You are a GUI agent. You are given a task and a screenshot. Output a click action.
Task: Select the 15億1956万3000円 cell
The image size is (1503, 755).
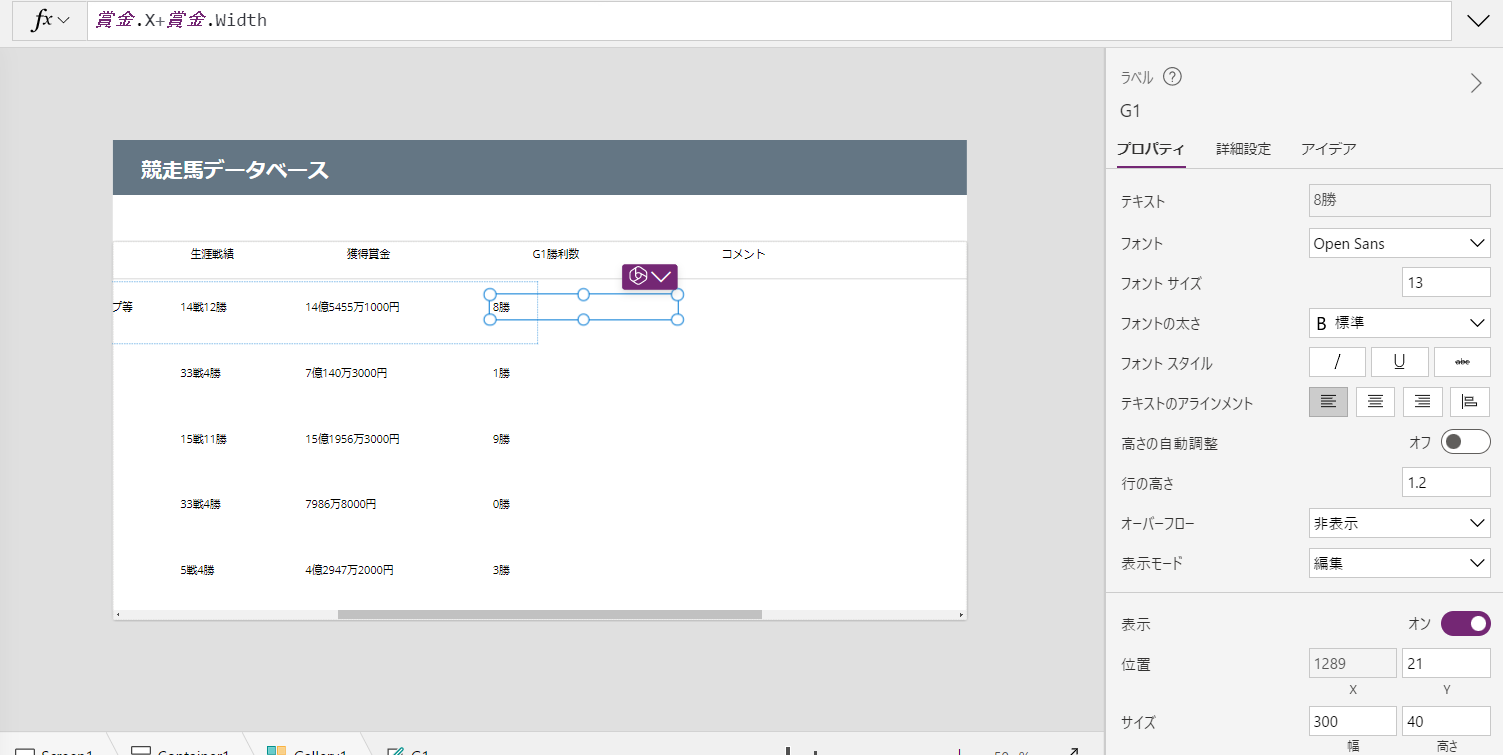[x=352, y=439]
